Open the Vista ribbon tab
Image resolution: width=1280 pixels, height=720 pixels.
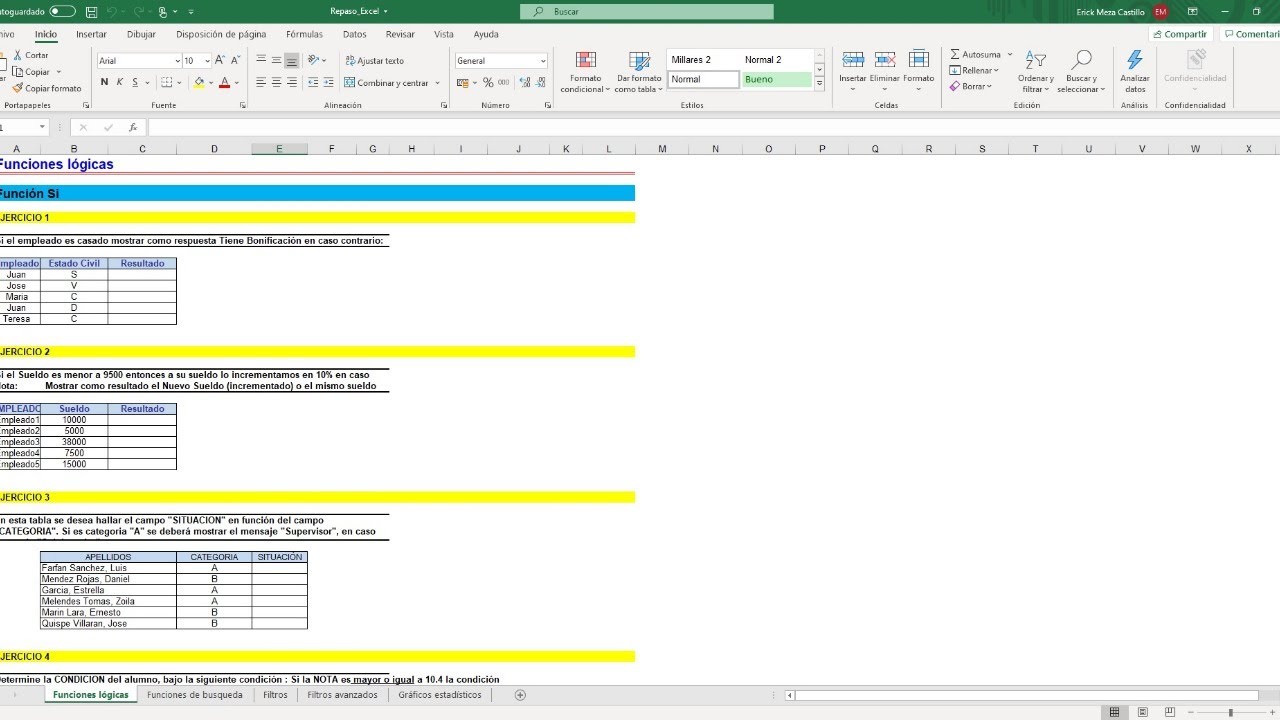click(444, 34)
